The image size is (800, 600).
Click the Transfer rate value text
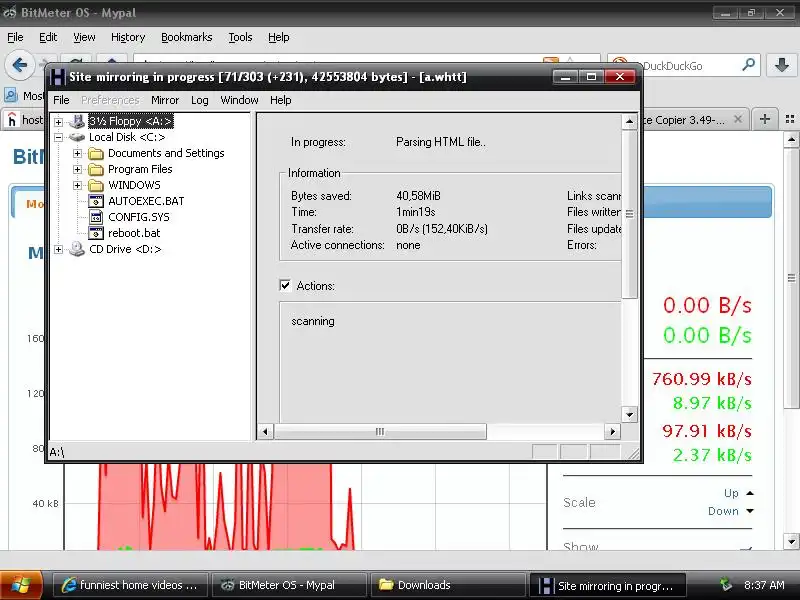click(x=442, y=229)
